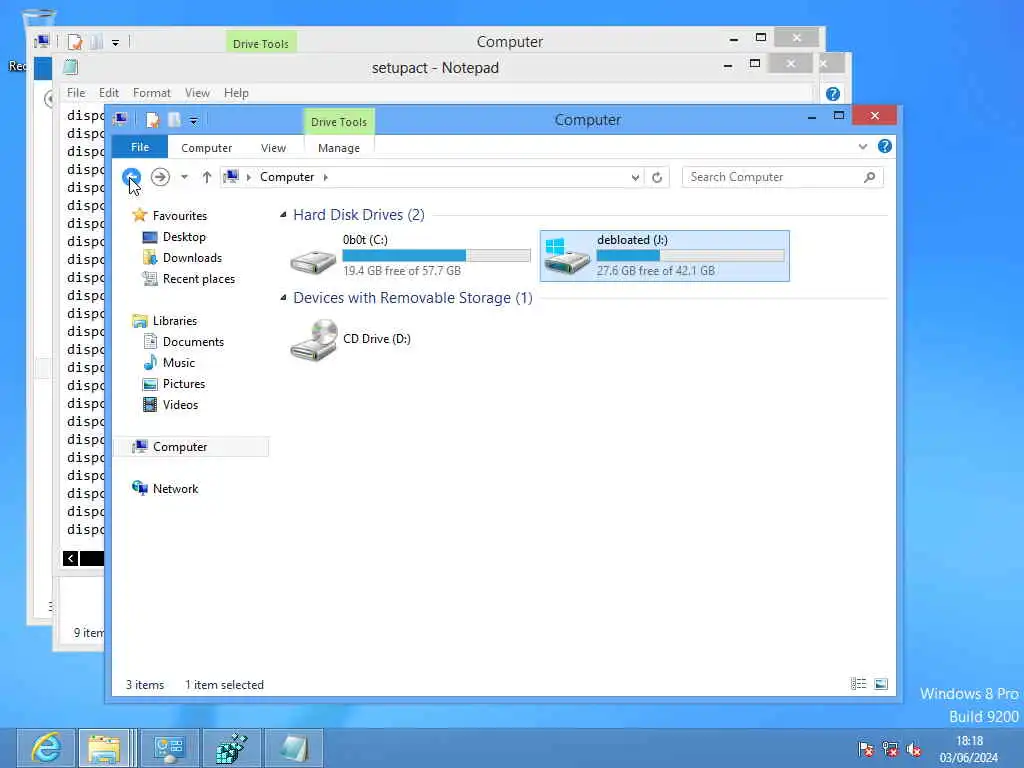The height and width of the screenshot is (768, 1024).
Task: Click the C: drive usage bar
Action: click(x=436, y=255)
